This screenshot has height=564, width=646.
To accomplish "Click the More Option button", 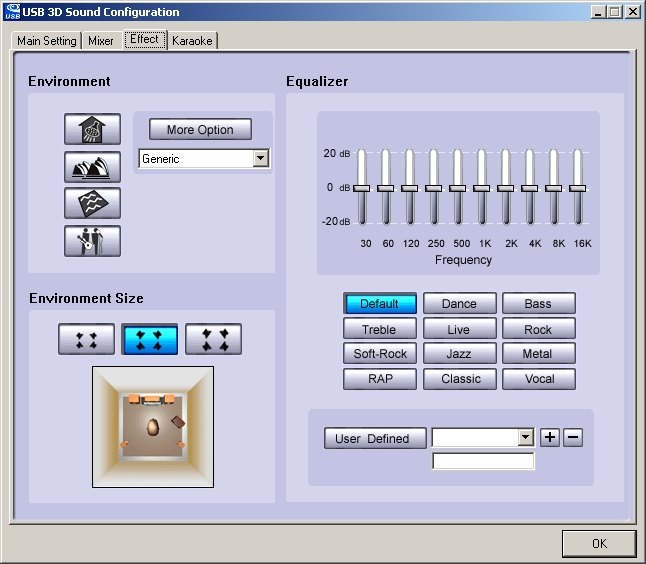I will (x=200, y=130).
